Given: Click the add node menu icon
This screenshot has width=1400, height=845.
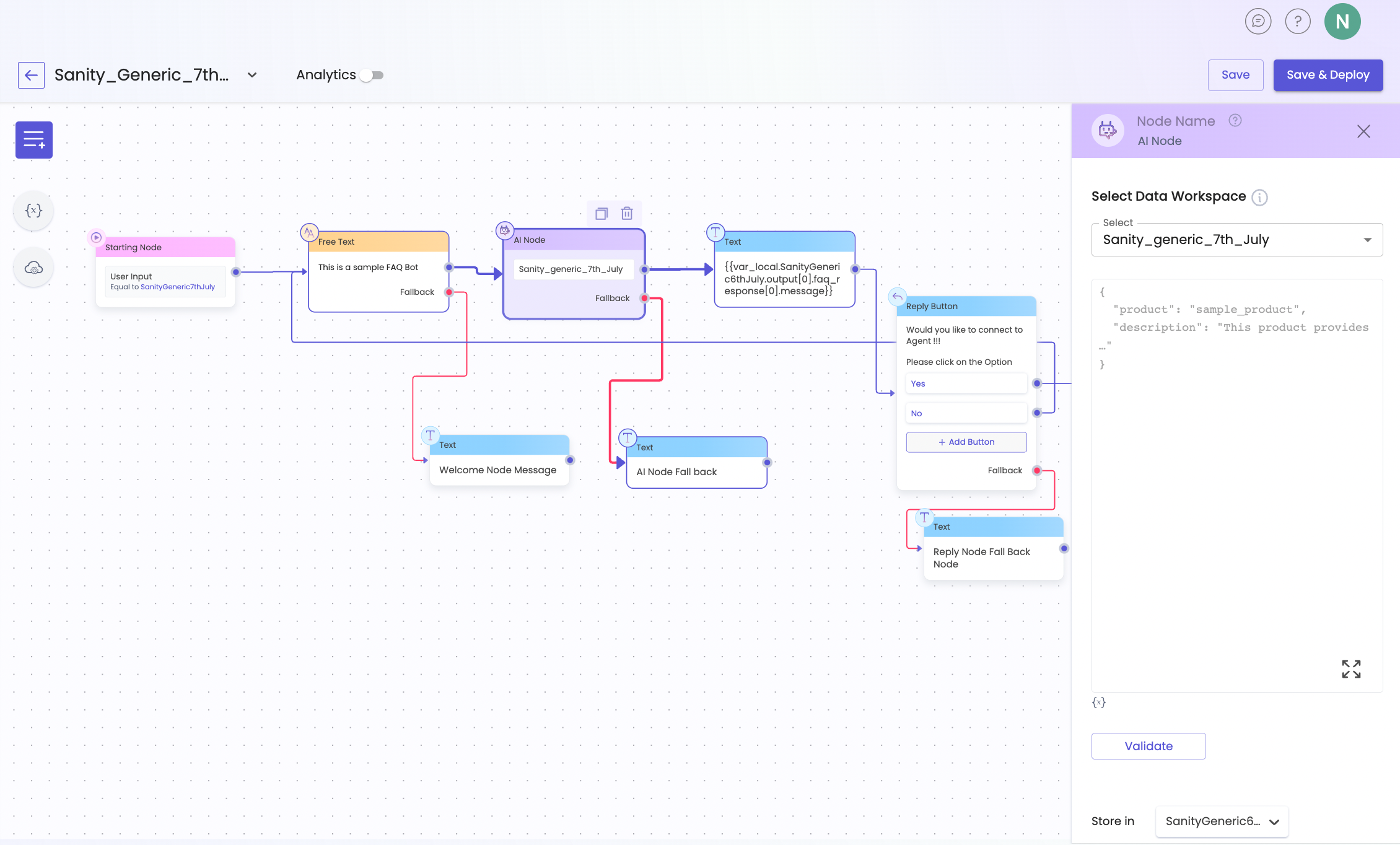Looking at the screenshot, I should 34,140.
